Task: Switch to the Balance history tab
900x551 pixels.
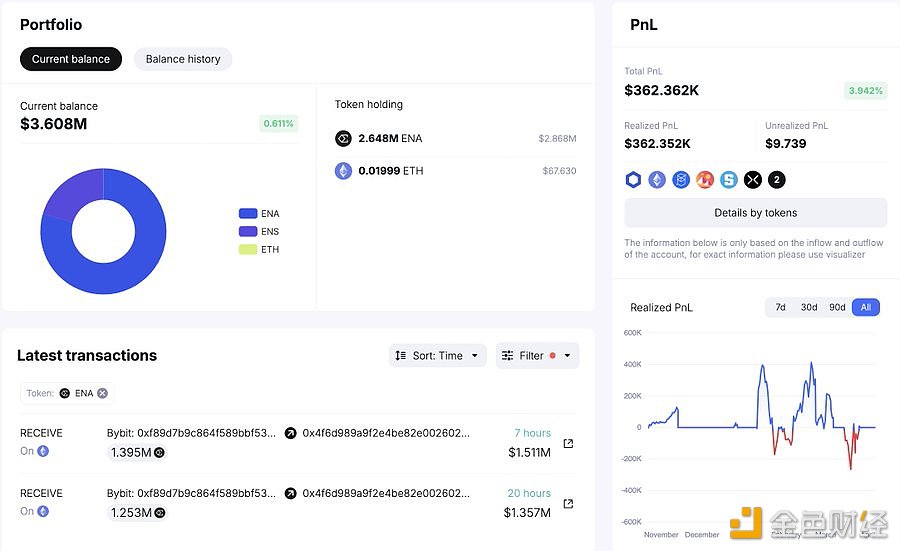Action: click(x=183, y=59)
